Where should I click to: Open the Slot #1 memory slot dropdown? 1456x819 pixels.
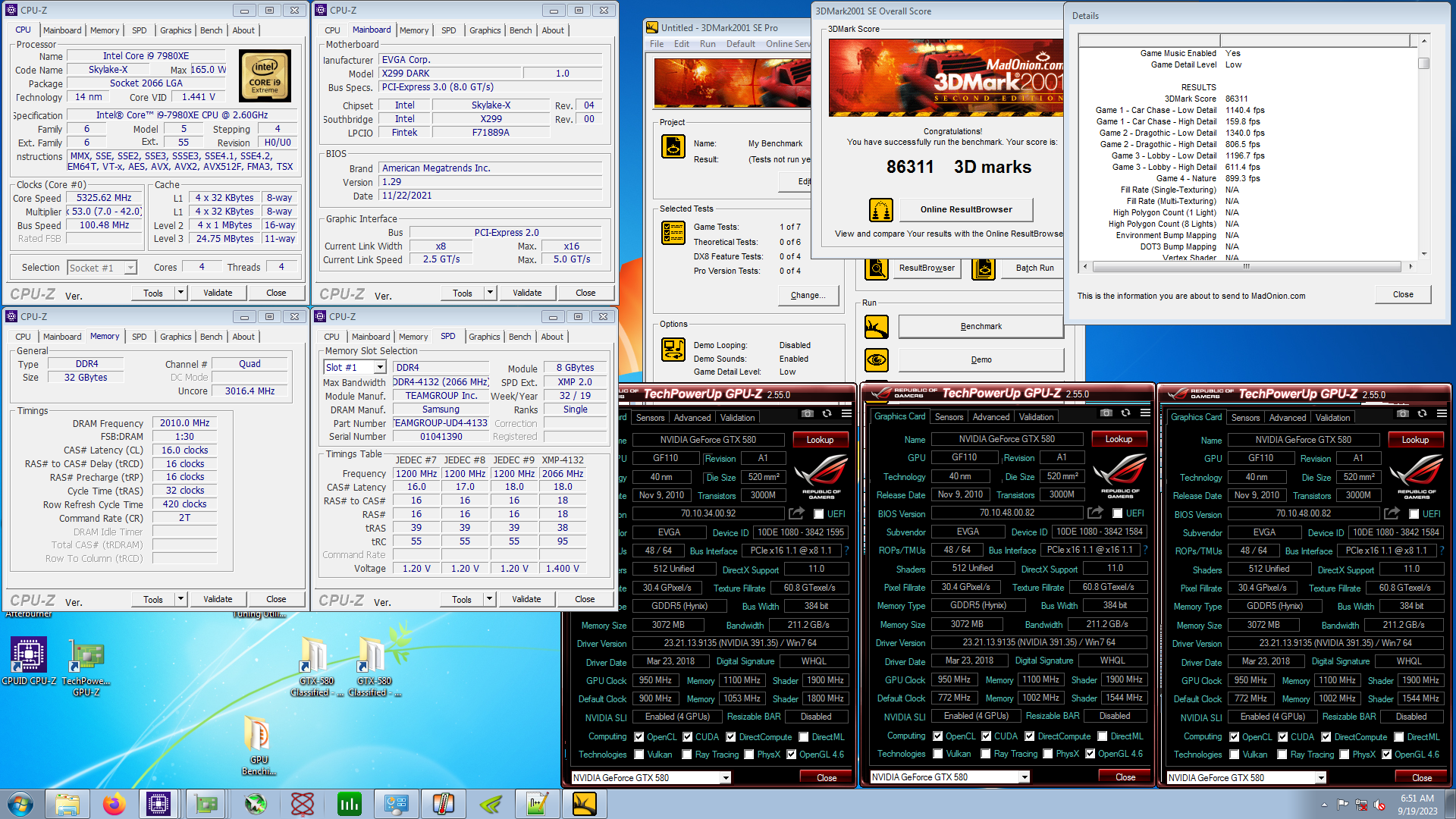coord(379,367)
